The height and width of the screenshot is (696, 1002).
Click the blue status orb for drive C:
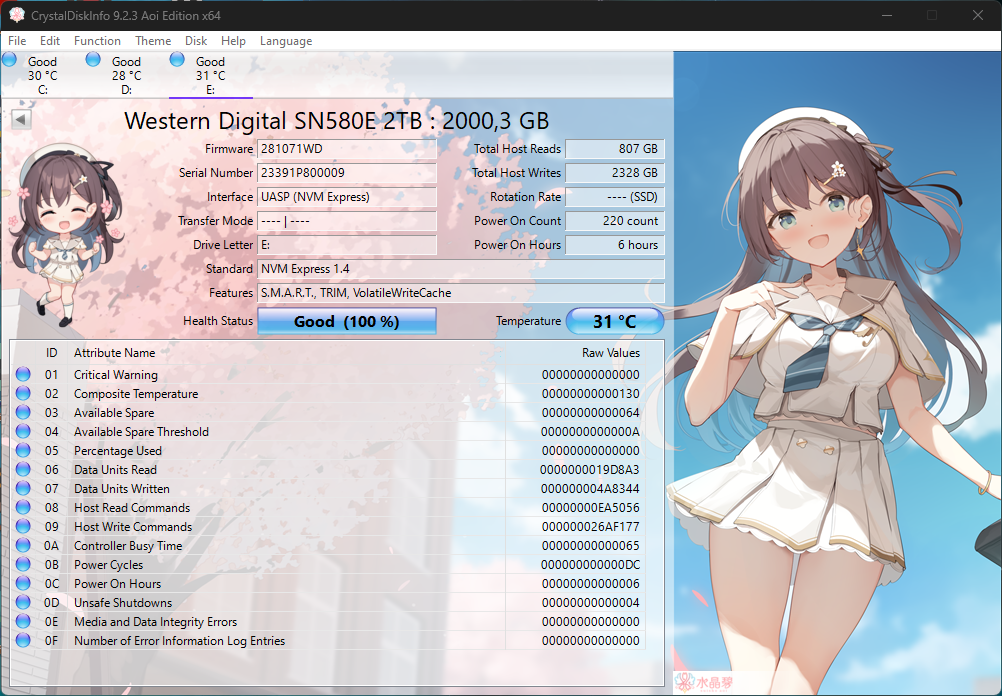pyautogui.click(x=10, y=60)
